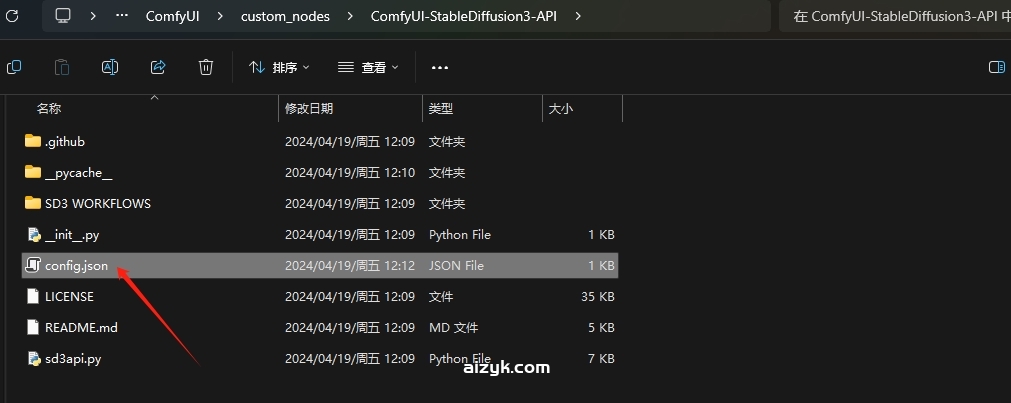Click the JSON File type cell

(x=456, y=266)
